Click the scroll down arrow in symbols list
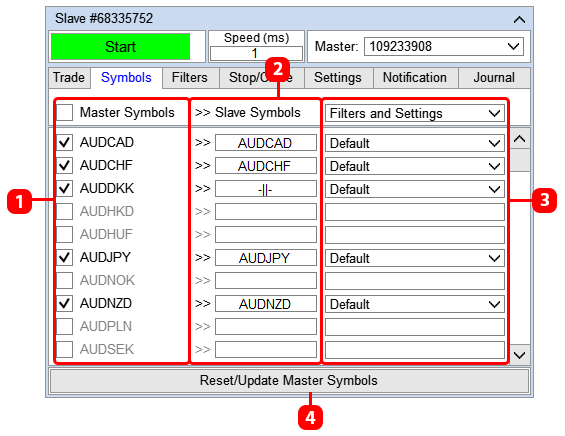 519,355
